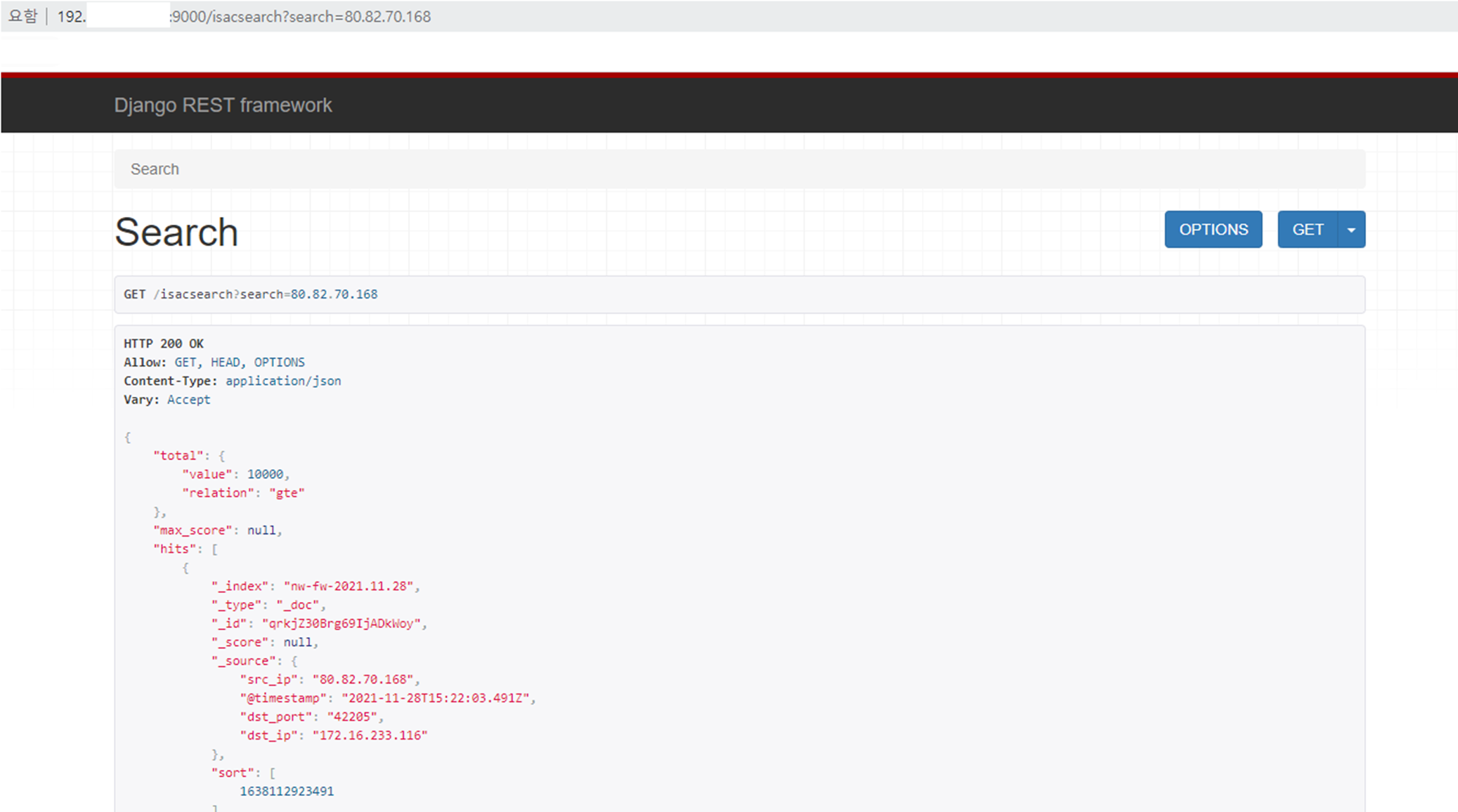Click the Allow header OPTIONS value

tap(279, 362)
